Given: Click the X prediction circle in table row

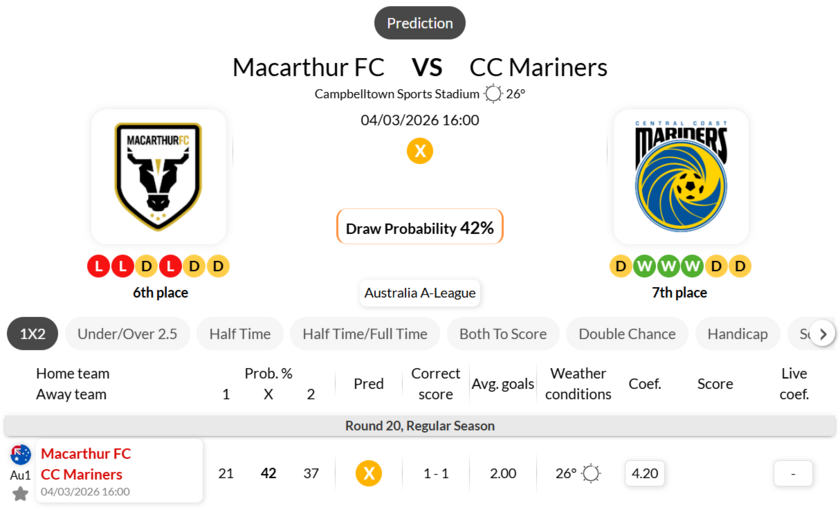Looking at the screenshot, I should 369,473.
